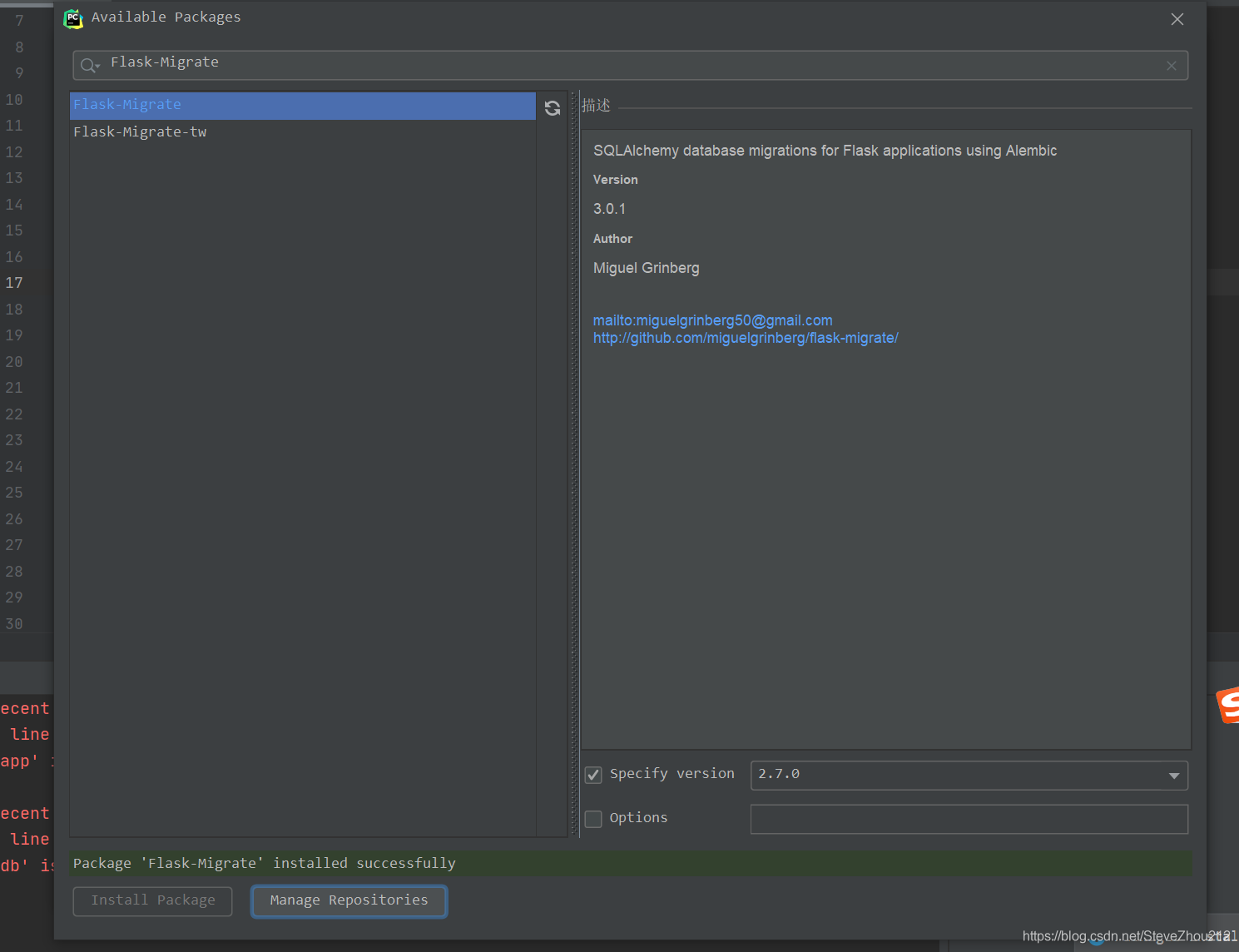Click the Specify version label
This screenshot has width=1239, height=952.
[x=672, y=774]
